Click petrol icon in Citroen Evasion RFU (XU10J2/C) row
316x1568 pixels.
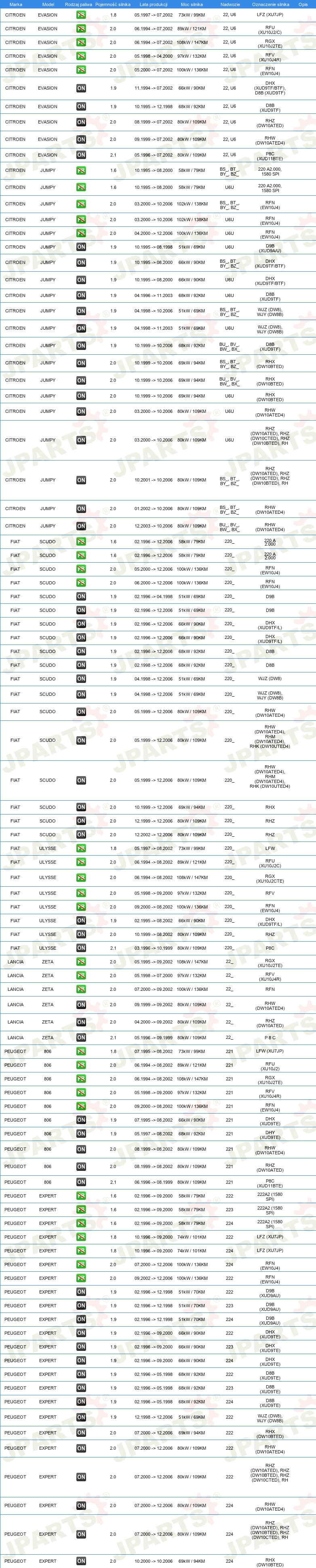81,29
